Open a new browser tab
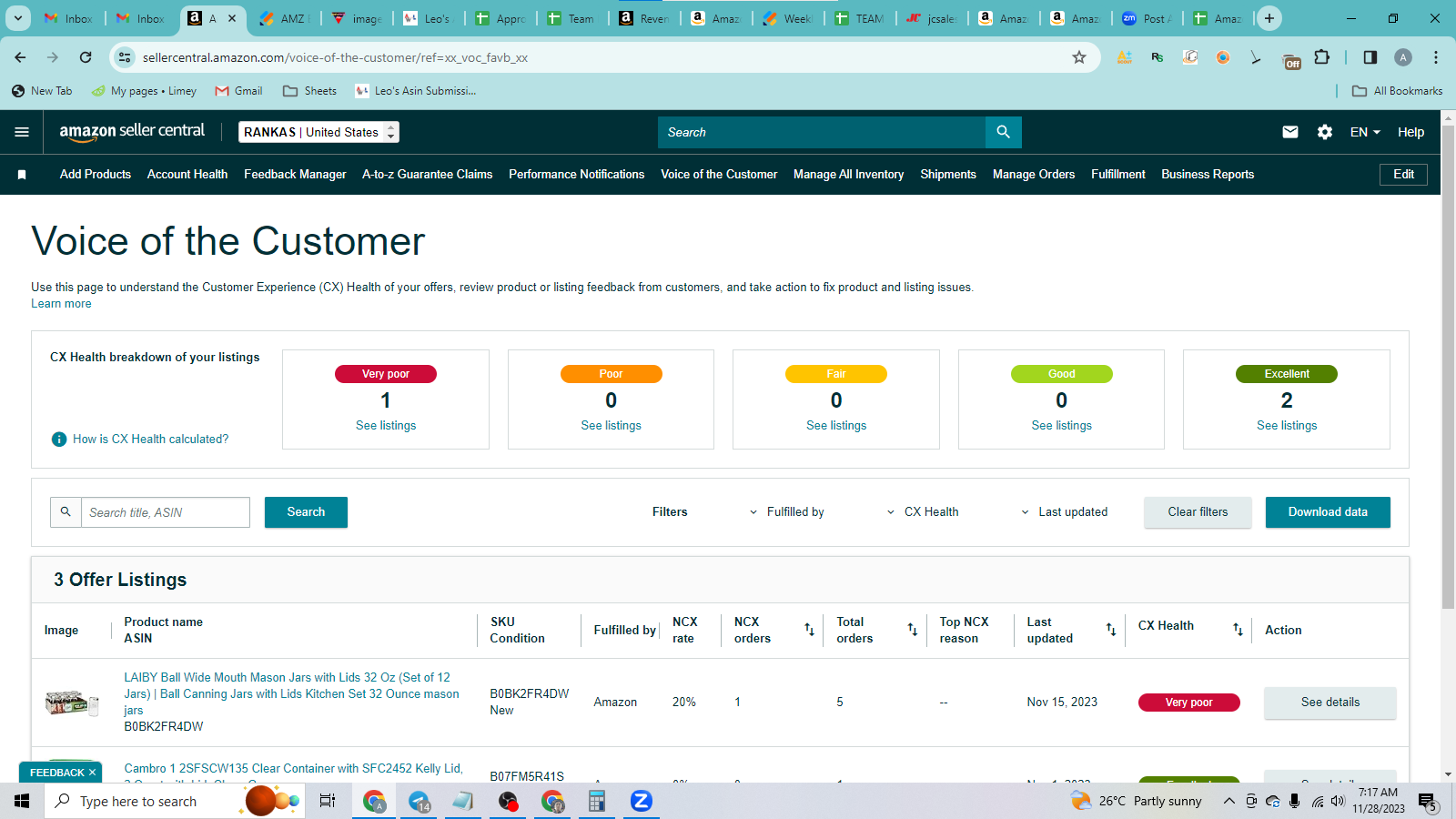This screenshot has height=819, width=1456. point(1269,18)
